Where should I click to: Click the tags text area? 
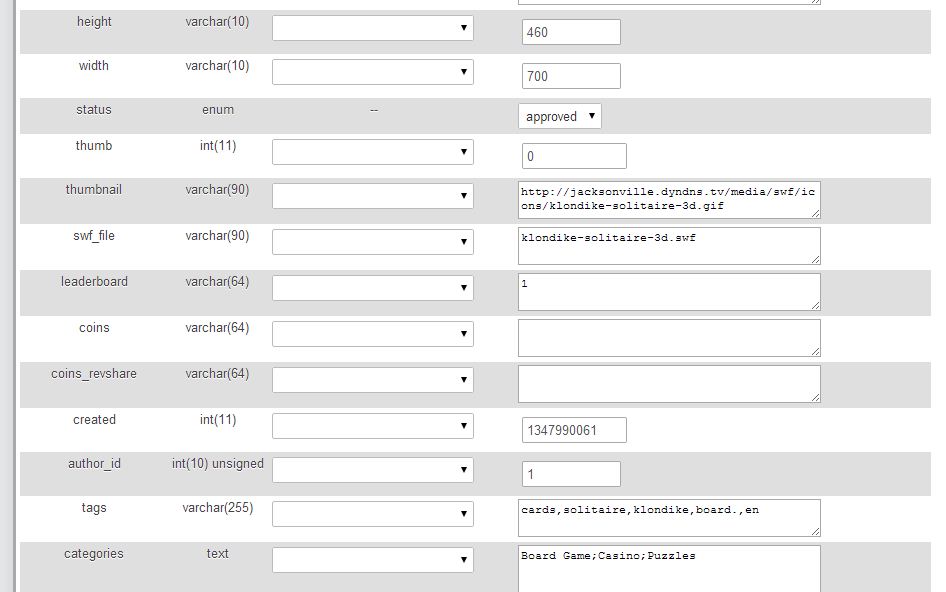point(668,517)
